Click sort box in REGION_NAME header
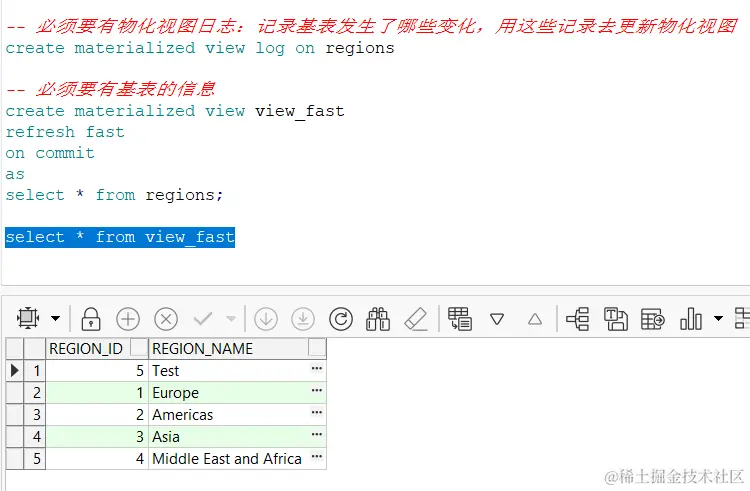 pyautogui.click(x=317, y=347)
